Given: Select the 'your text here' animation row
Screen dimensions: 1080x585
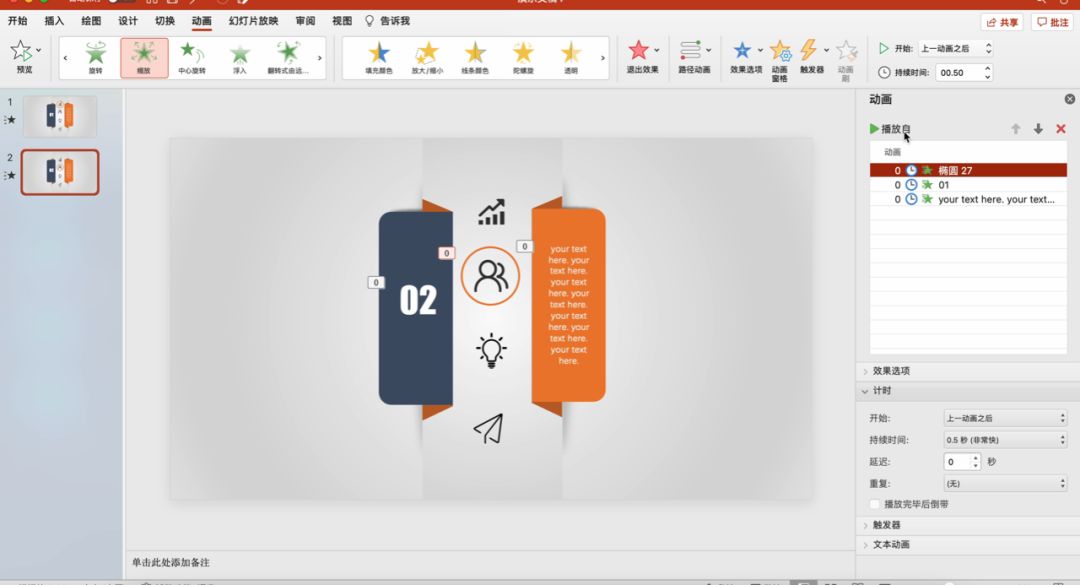Looking at the screenshot, I should pos(968,199).
